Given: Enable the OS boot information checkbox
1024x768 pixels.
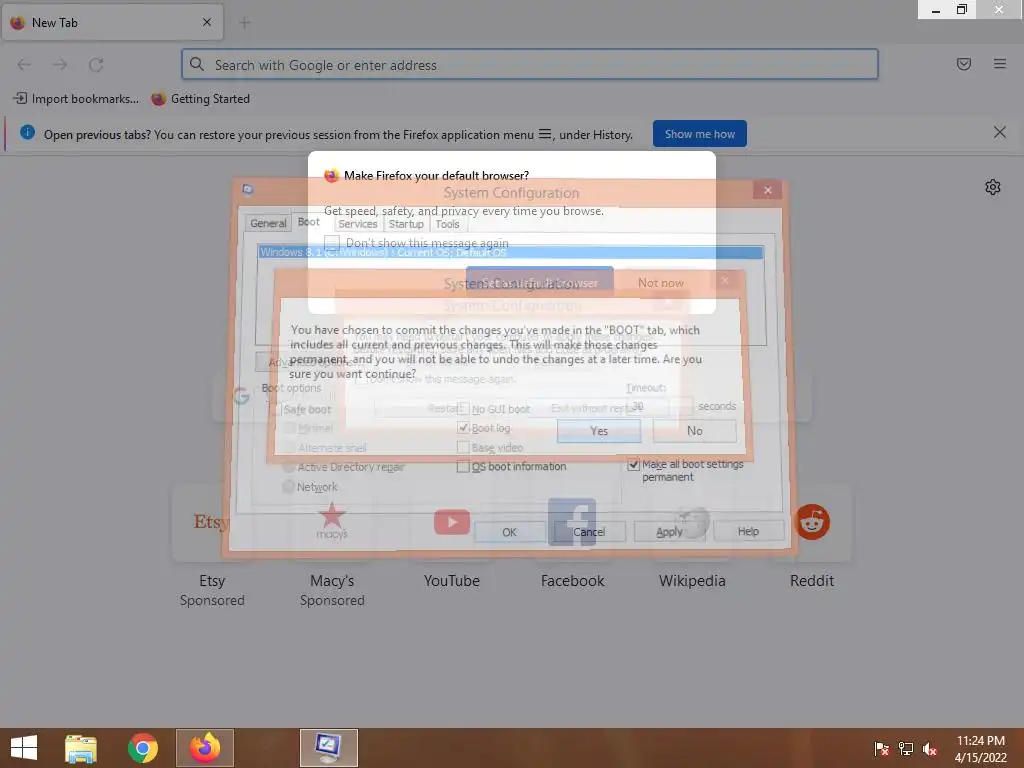Looking at the screenshot, I should point(463,466).
